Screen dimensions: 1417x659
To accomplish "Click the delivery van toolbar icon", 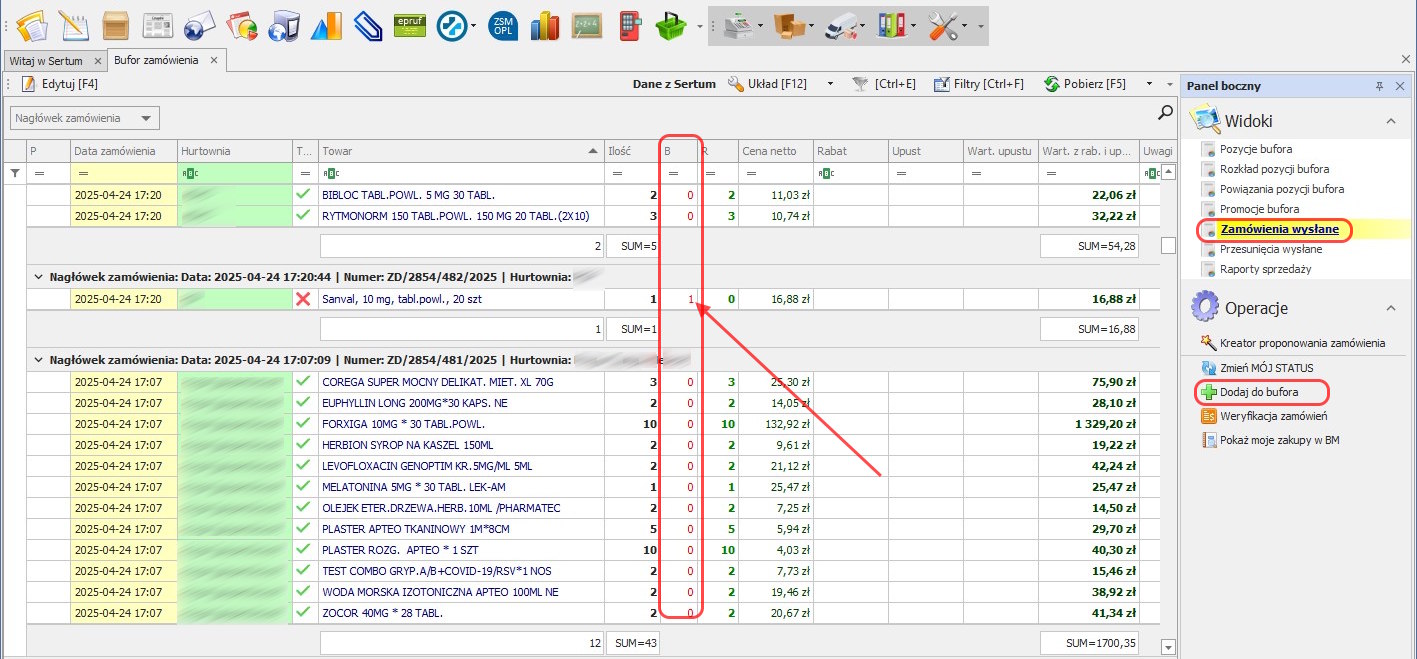I will (839, 25).
